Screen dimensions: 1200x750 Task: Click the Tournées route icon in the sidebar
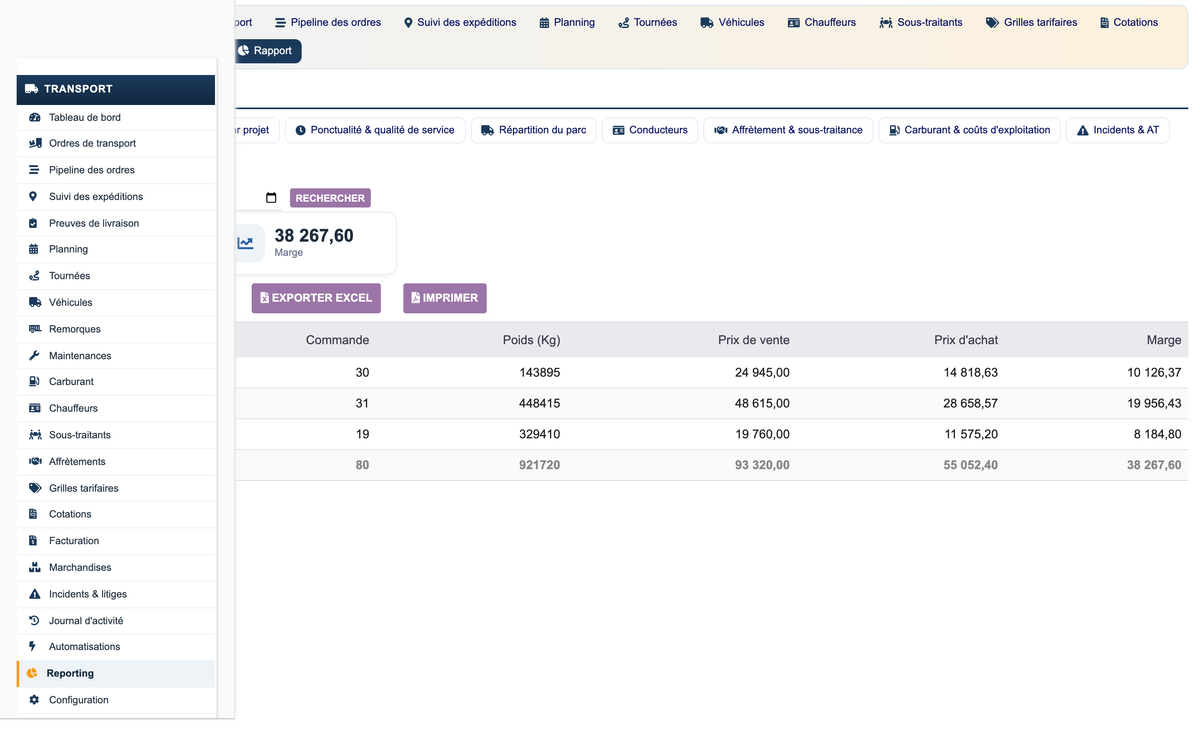pos(34,276)
